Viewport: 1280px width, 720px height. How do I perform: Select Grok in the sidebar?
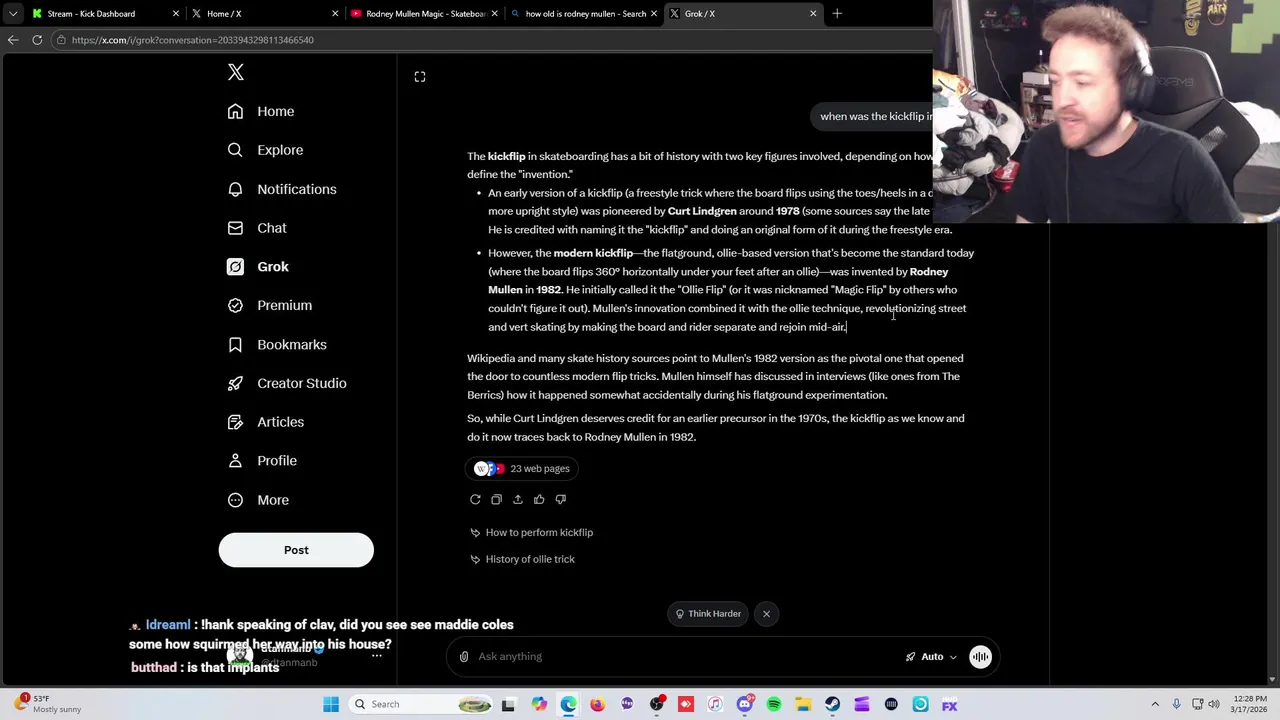(258, 267)
